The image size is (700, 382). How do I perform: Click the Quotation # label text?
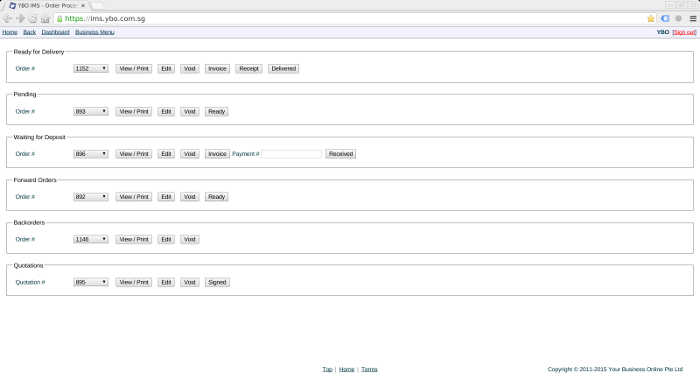point(30,282)
